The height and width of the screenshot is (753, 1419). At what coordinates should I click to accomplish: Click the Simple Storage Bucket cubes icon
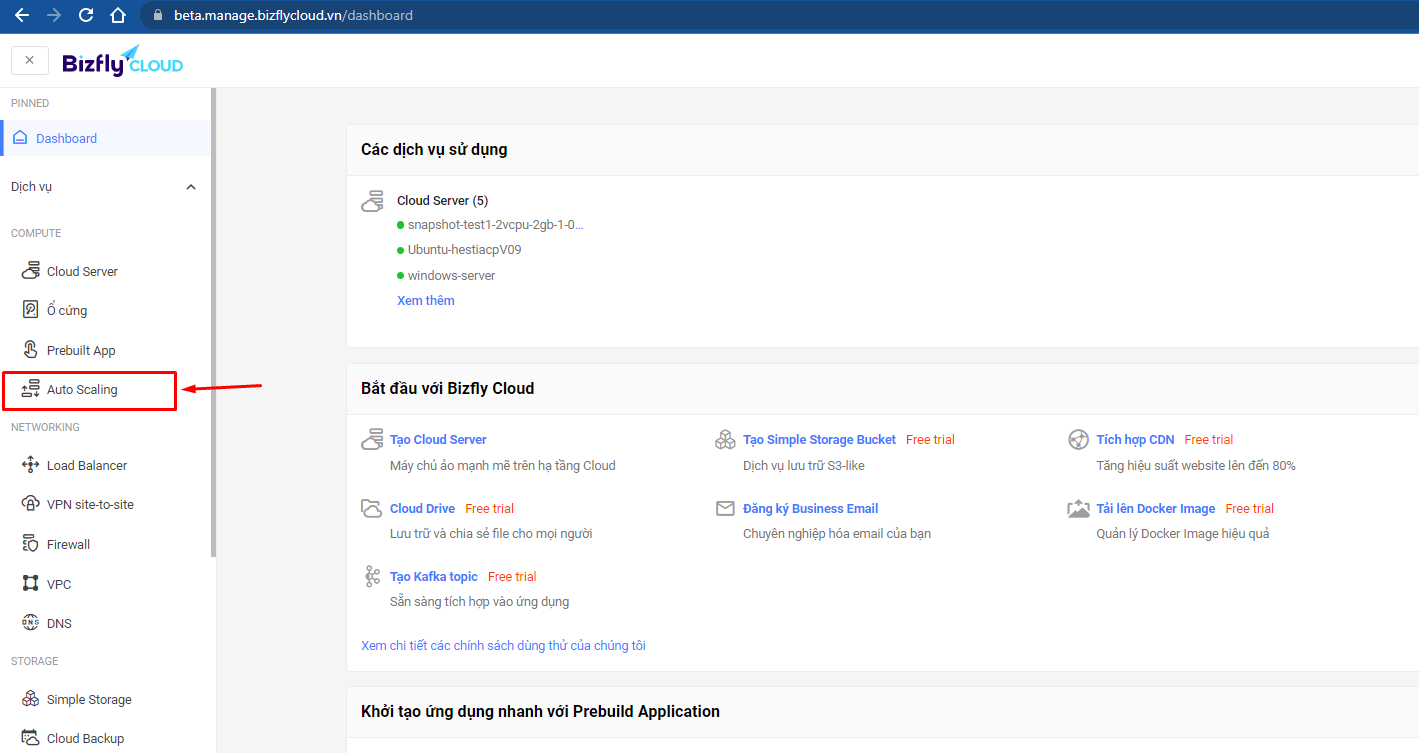[x=726, y=440]
